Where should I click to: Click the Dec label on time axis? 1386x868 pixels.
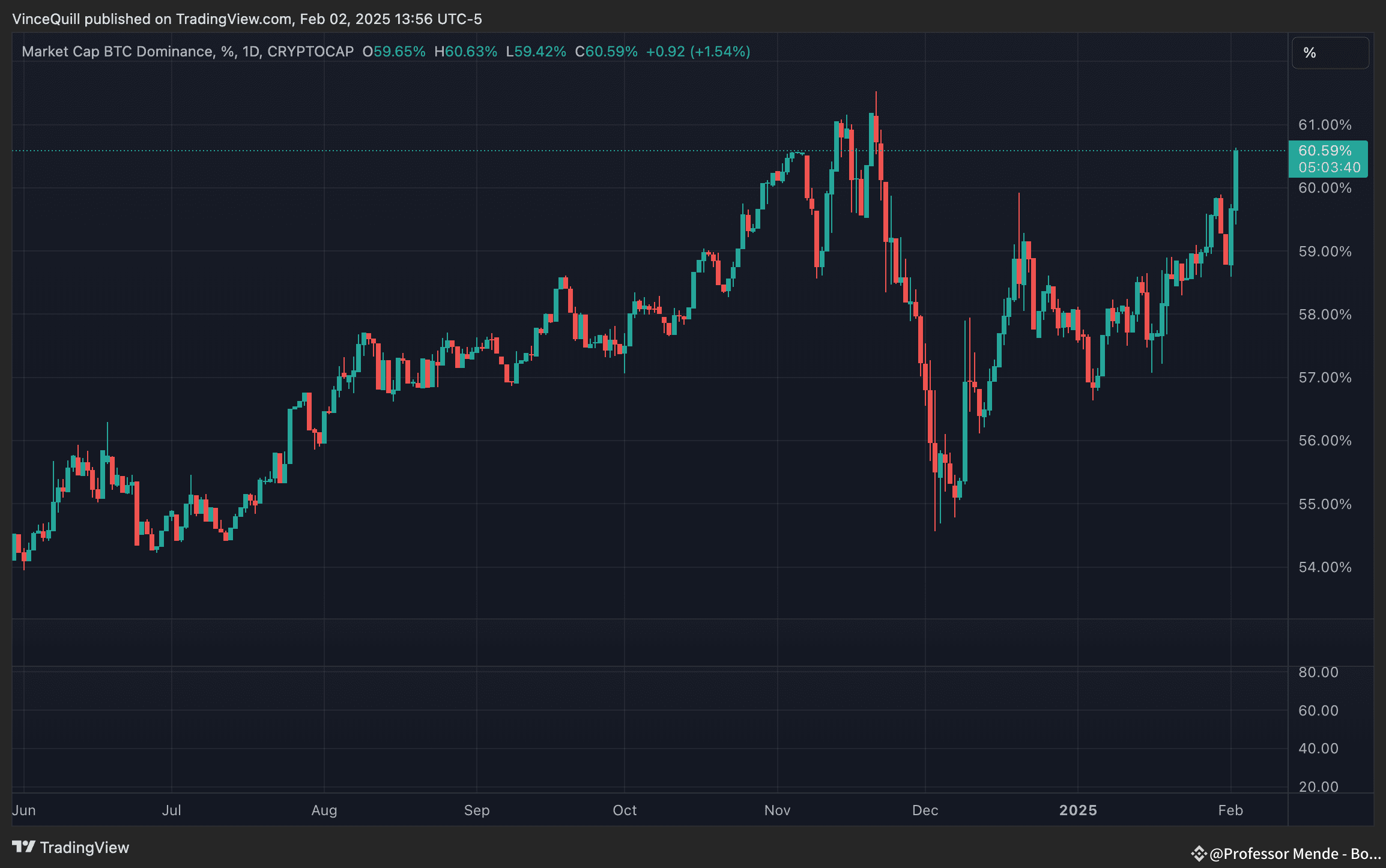[925, 810]
